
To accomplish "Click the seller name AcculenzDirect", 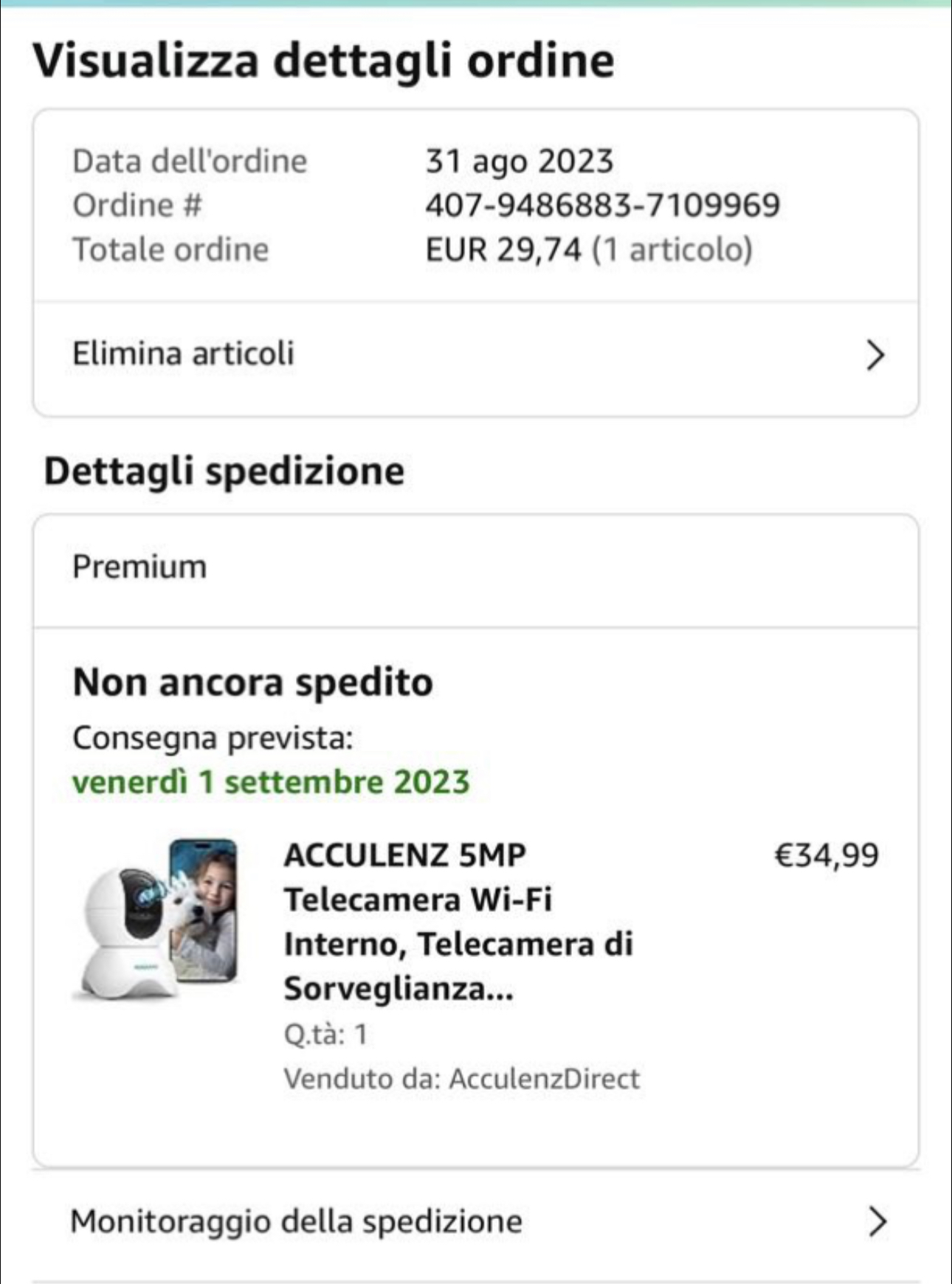I will pos(544,1079).
